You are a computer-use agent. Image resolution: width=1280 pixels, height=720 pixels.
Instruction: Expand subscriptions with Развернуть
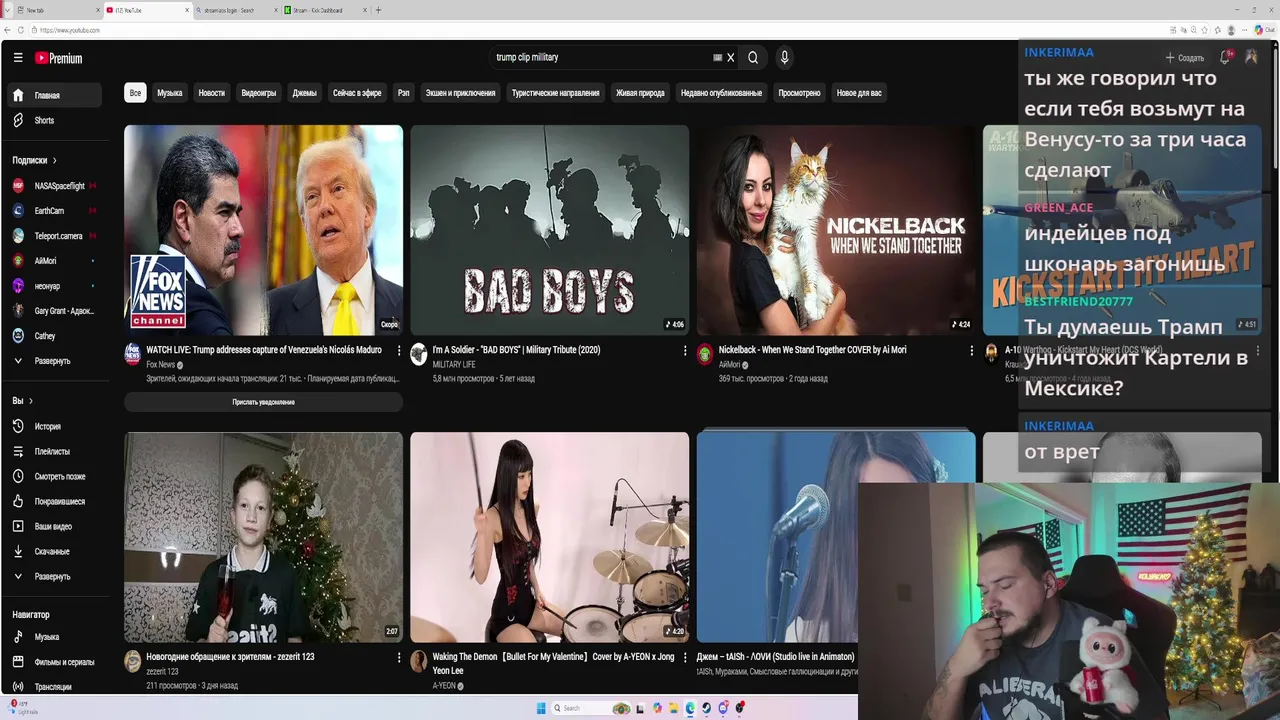click(x=52, y=361)
